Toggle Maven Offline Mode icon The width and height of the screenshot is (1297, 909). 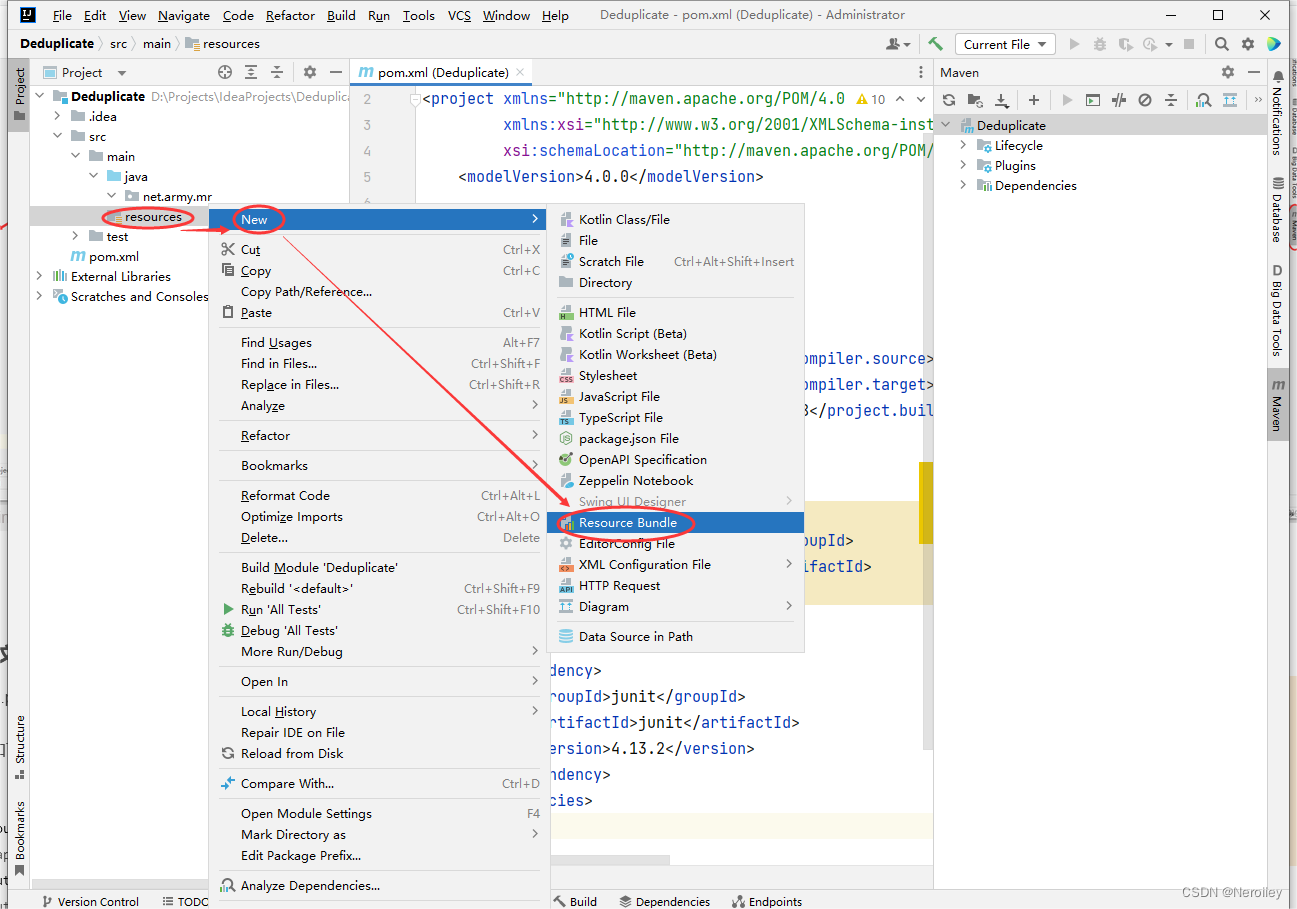coord(1119,100)
